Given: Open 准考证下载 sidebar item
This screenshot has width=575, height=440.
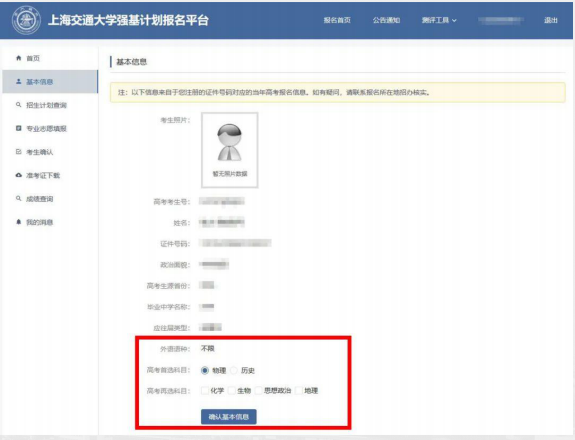Looking at the screenshot, I should (x=50, y=175).
